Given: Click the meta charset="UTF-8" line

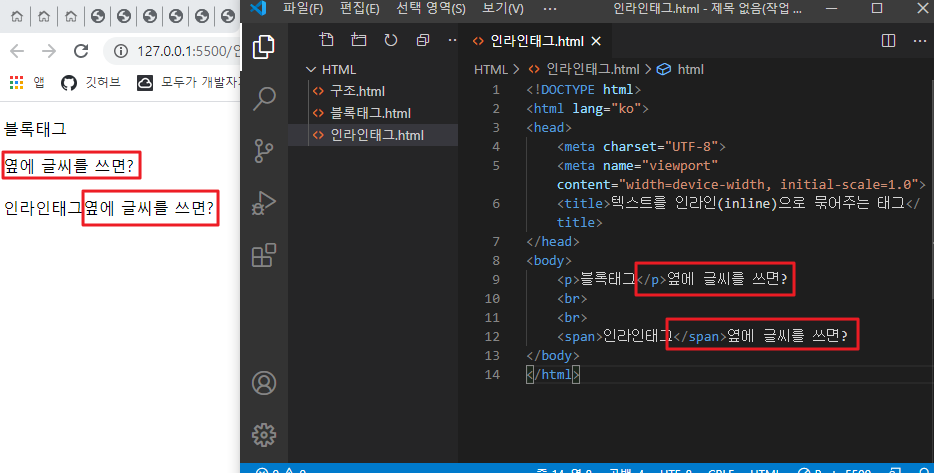Looking at the screenshot, I should coord(641,147).
